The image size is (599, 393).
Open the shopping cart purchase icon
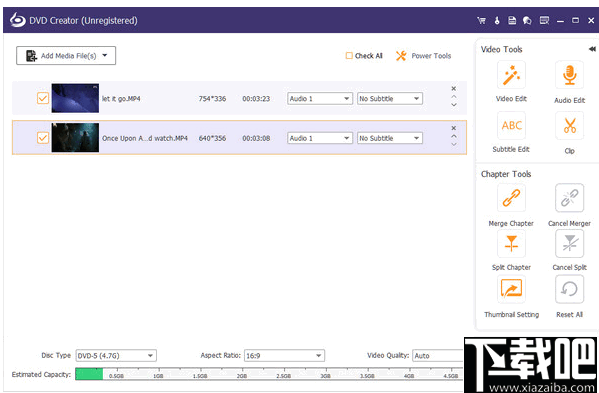click(481, 21)
